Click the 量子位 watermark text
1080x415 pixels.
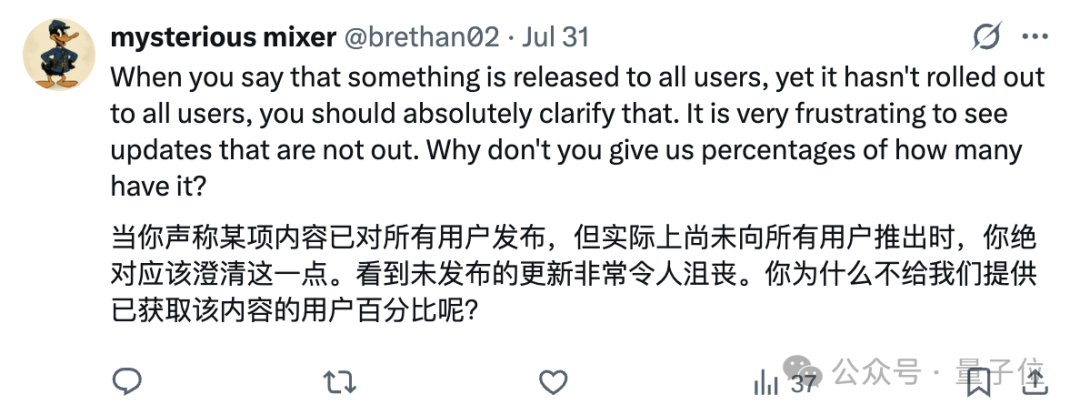999,373
